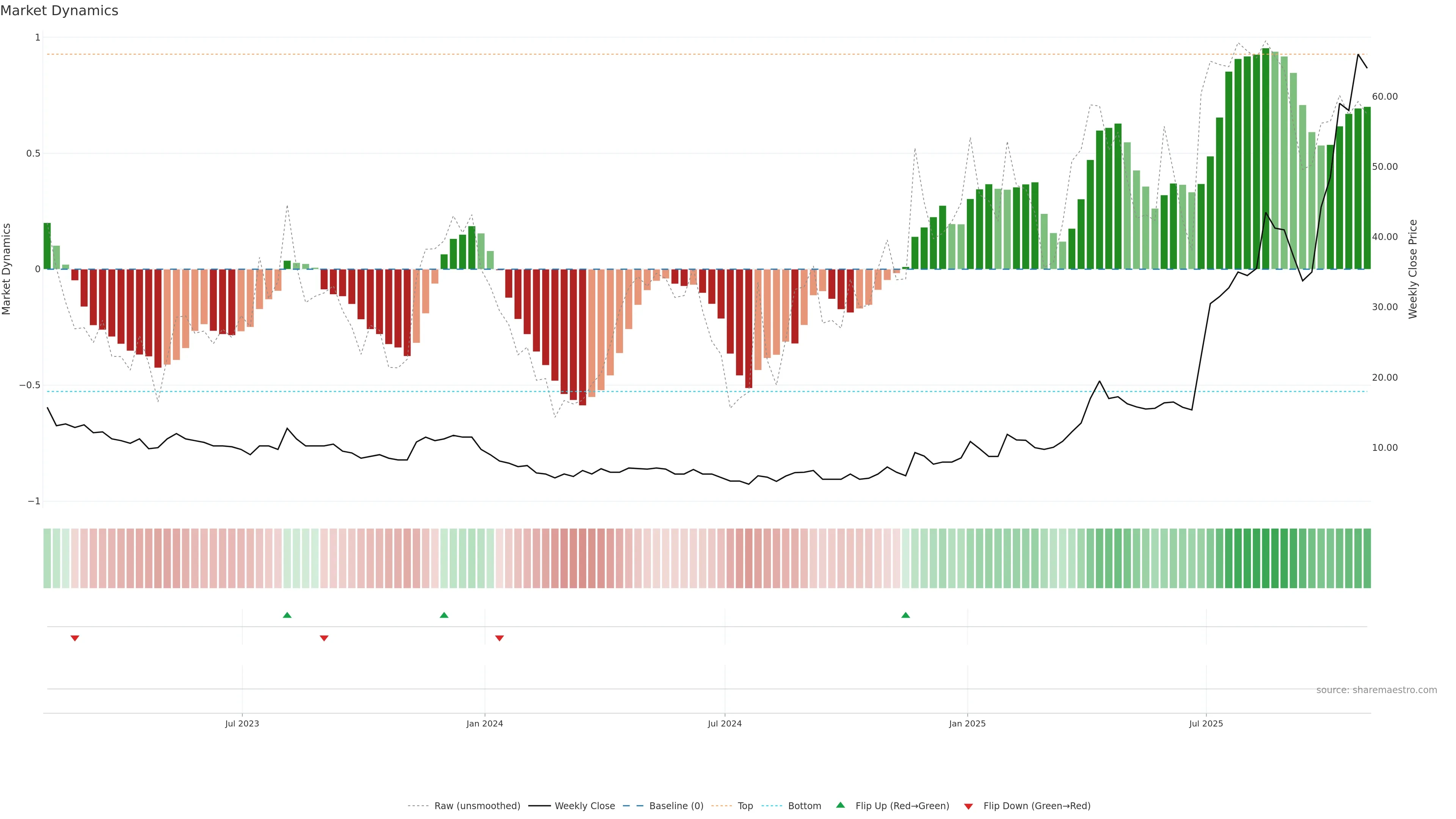Screen dimensions: 1456x819
Task: Click the Flip Down legend triangle icon
Action: [968, 806]
